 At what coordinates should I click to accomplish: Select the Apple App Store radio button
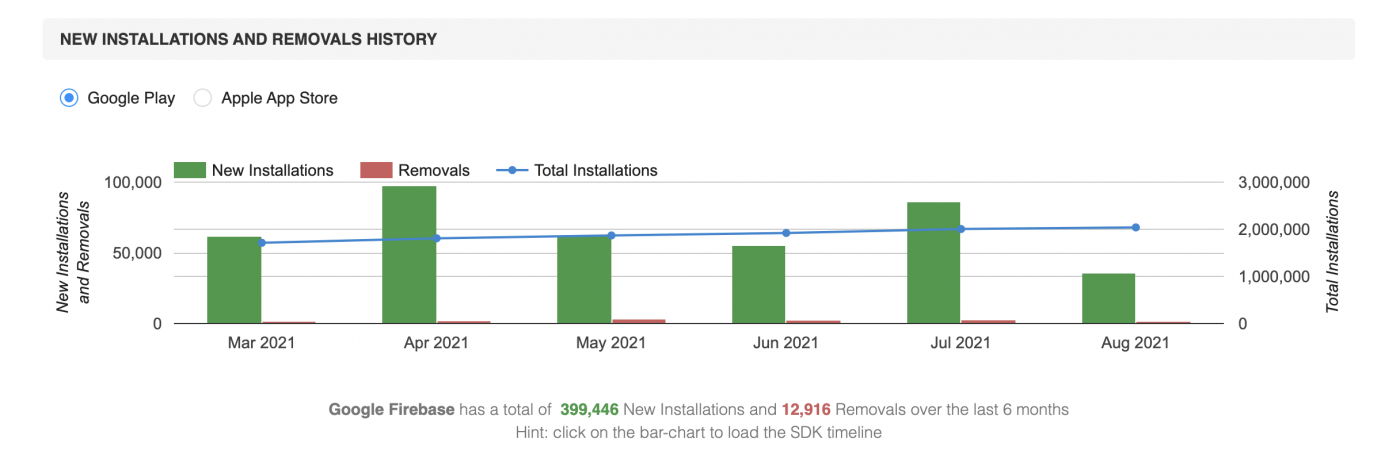[202, 98]
